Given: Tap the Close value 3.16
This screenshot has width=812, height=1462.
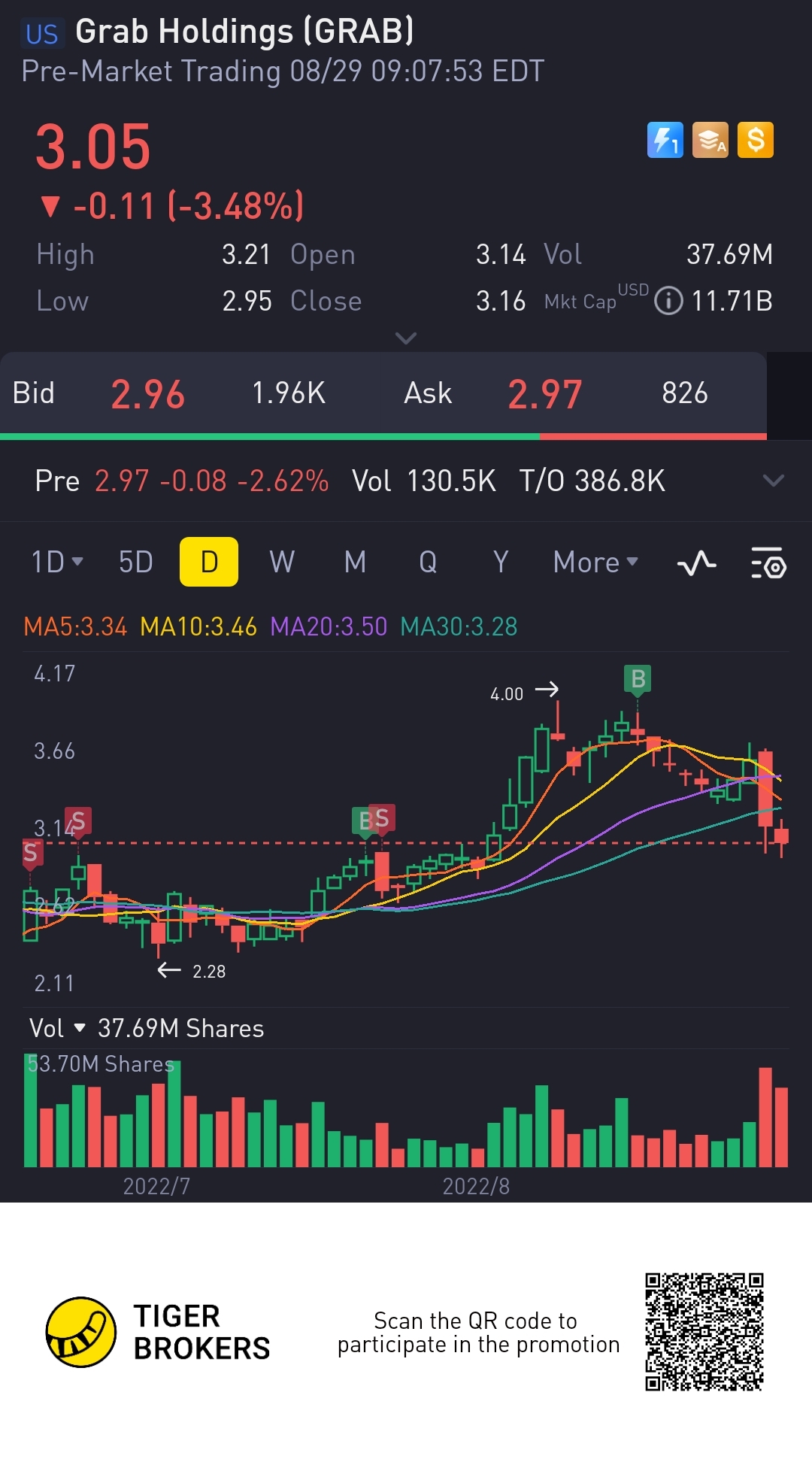Looking at the screenshot, I should coord(501,301).
